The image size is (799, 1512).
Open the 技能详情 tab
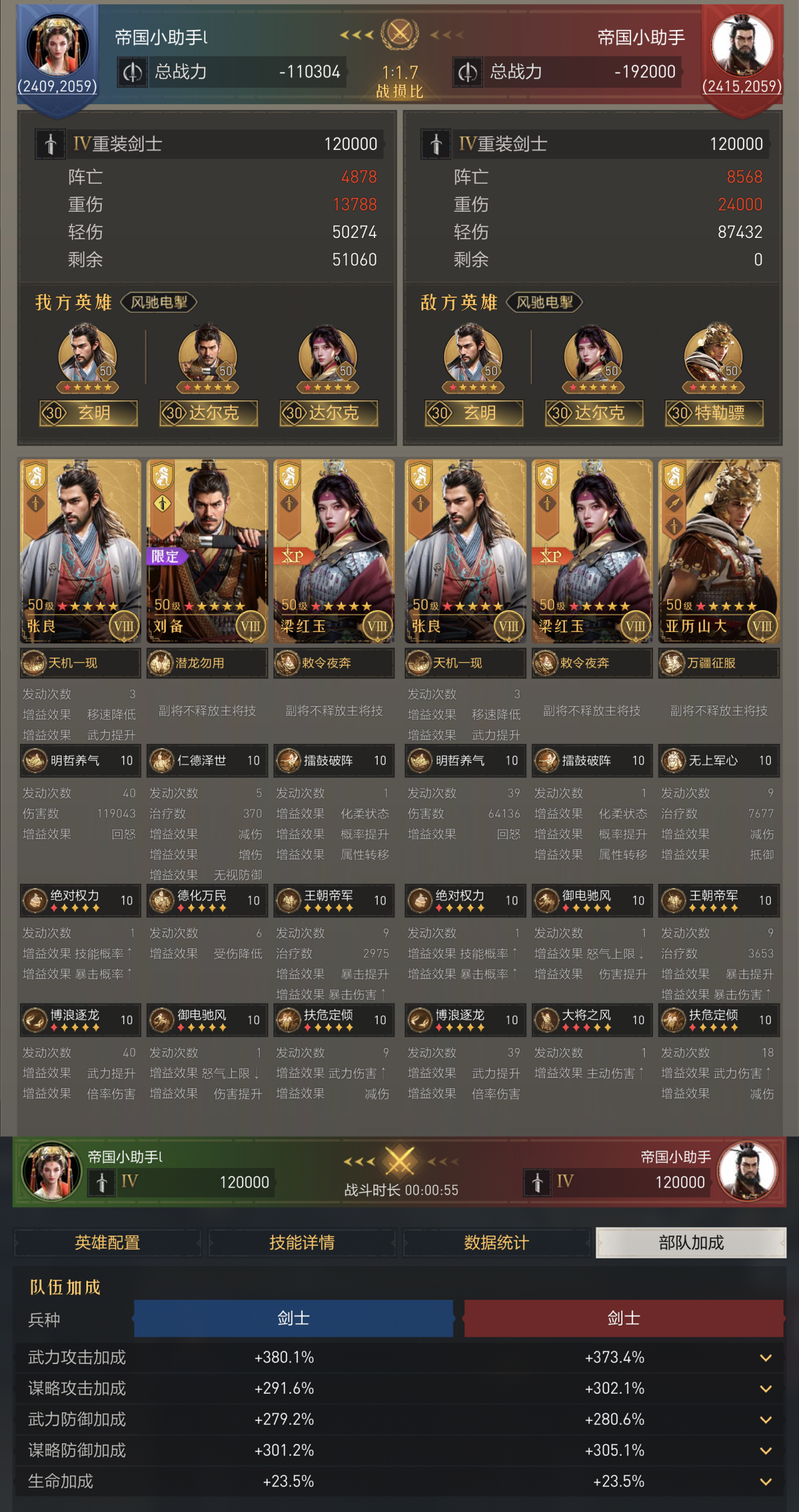(x=301, y=1242)
